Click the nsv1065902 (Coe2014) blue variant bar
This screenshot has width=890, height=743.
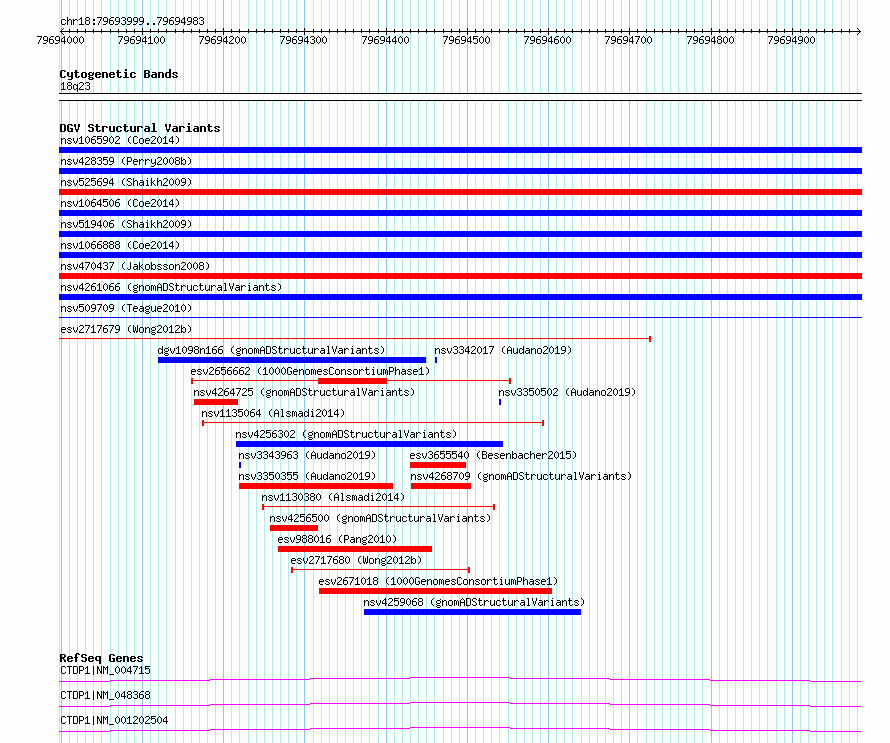[460, 150]
